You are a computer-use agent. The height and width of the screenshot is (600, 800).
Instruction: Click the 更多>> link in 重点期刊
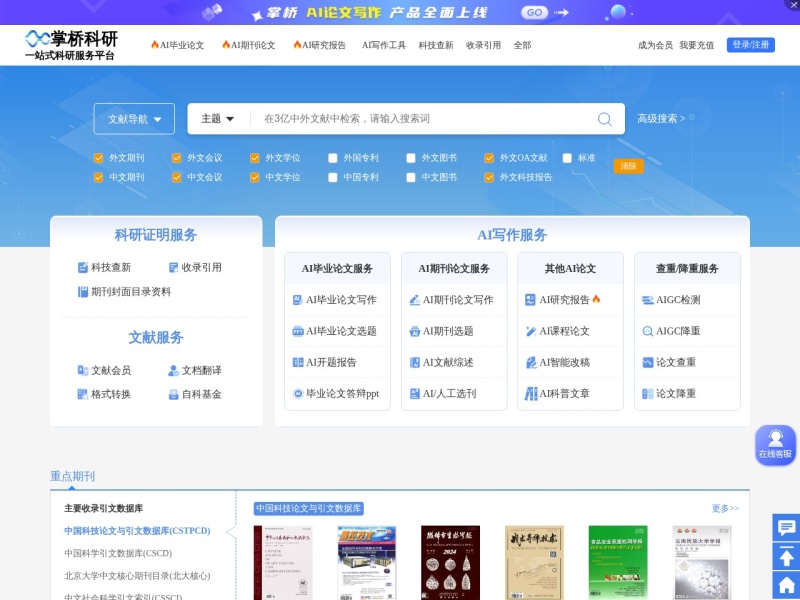725,508
